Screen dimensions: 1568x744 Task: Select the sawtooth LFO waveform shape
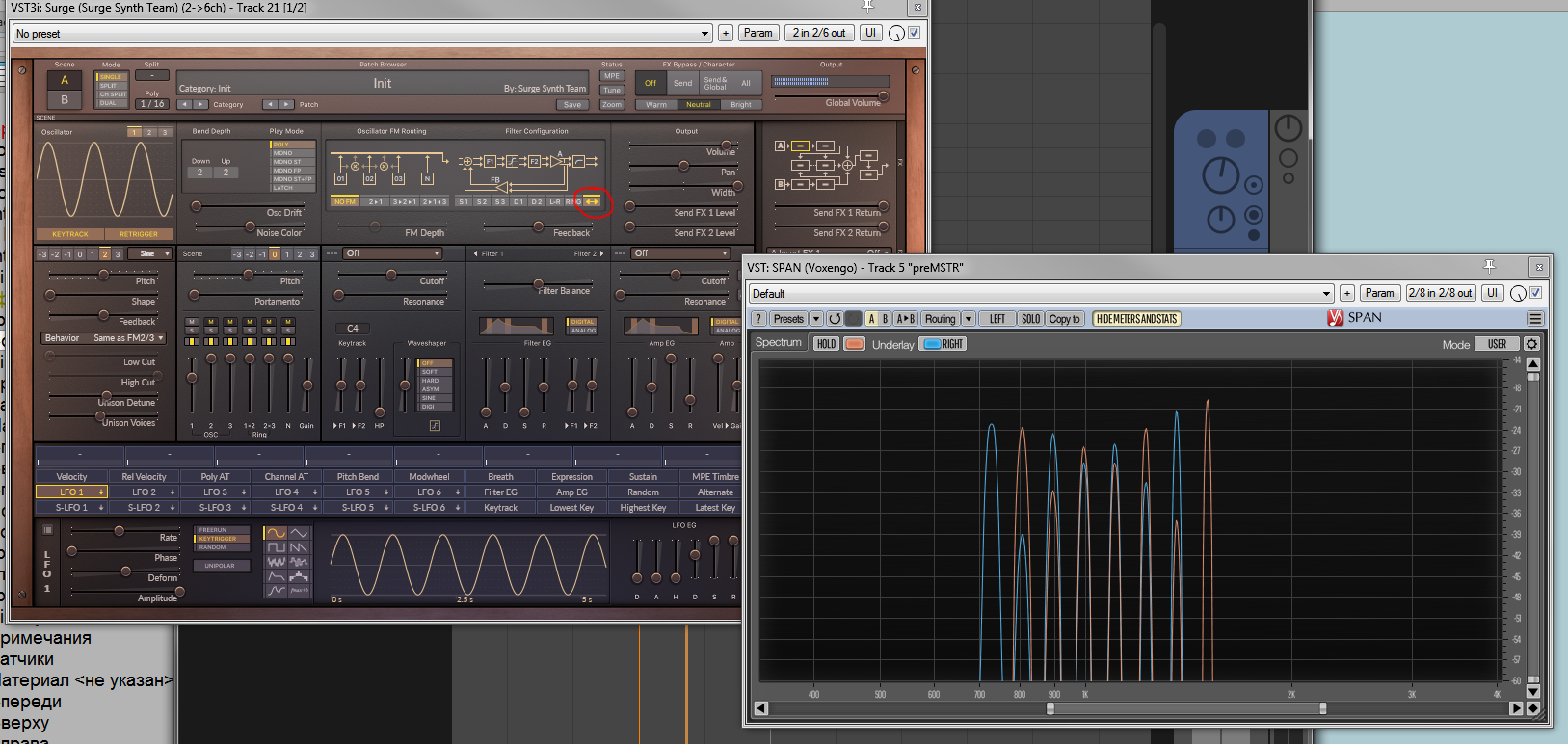(300, 547)
